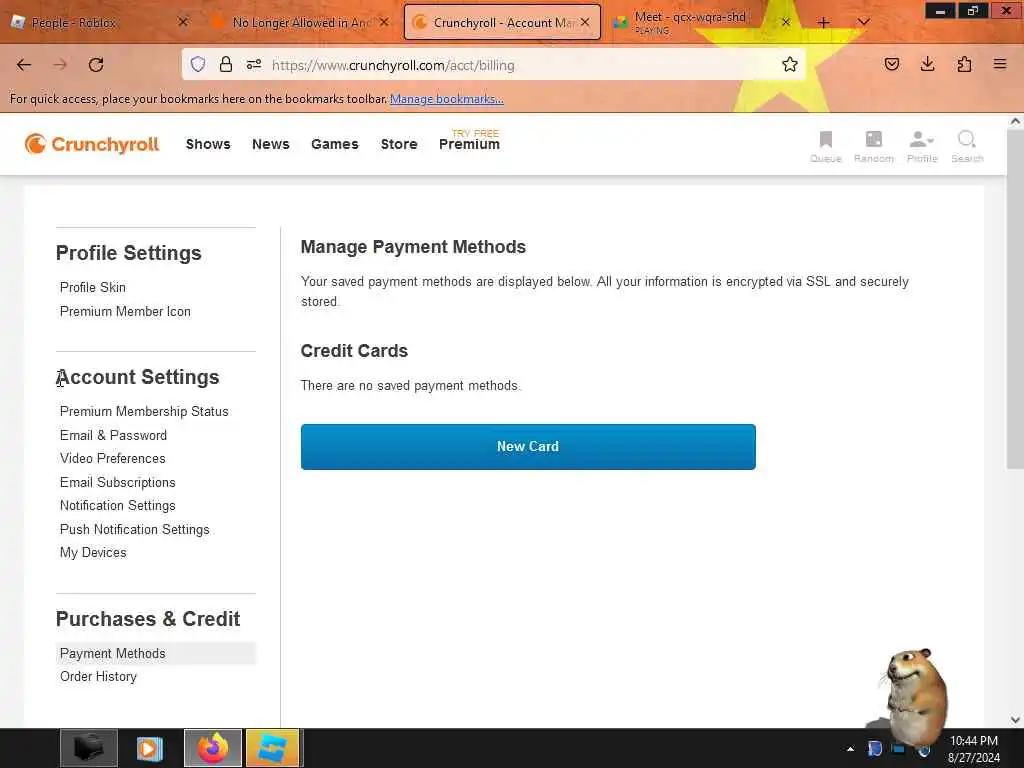1024x768 pixels.
Task: Open the Games menu
Action: [334, 144]
